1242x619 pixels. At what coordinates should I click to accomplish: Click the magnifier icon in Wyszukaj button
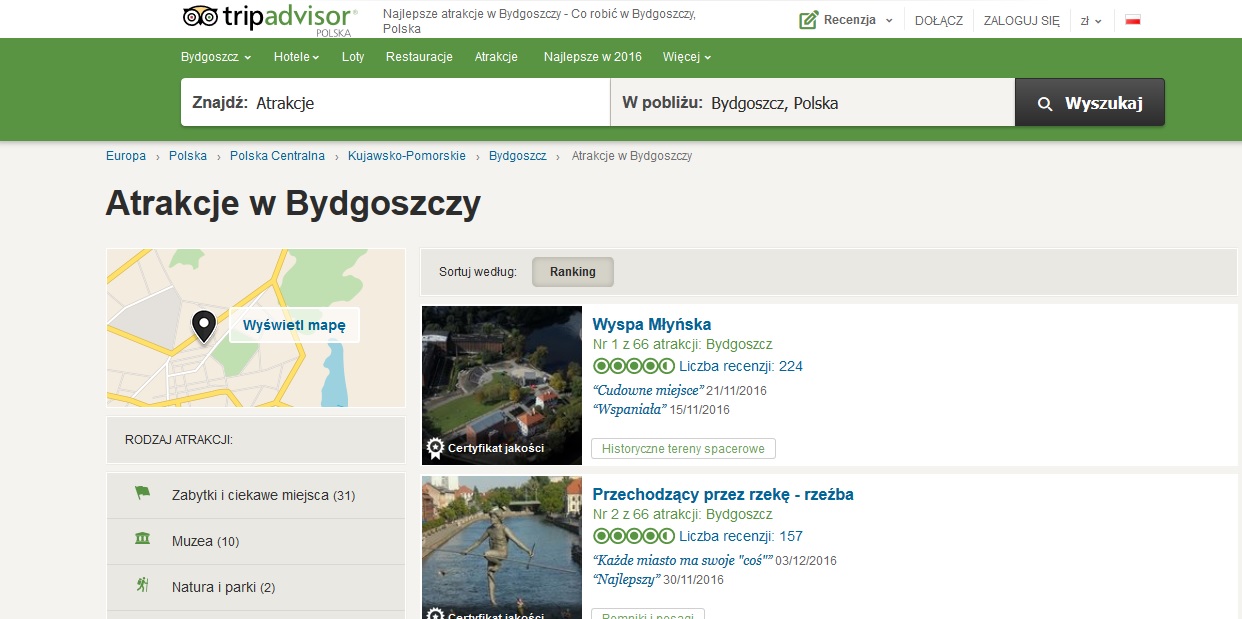[1045, 104]
